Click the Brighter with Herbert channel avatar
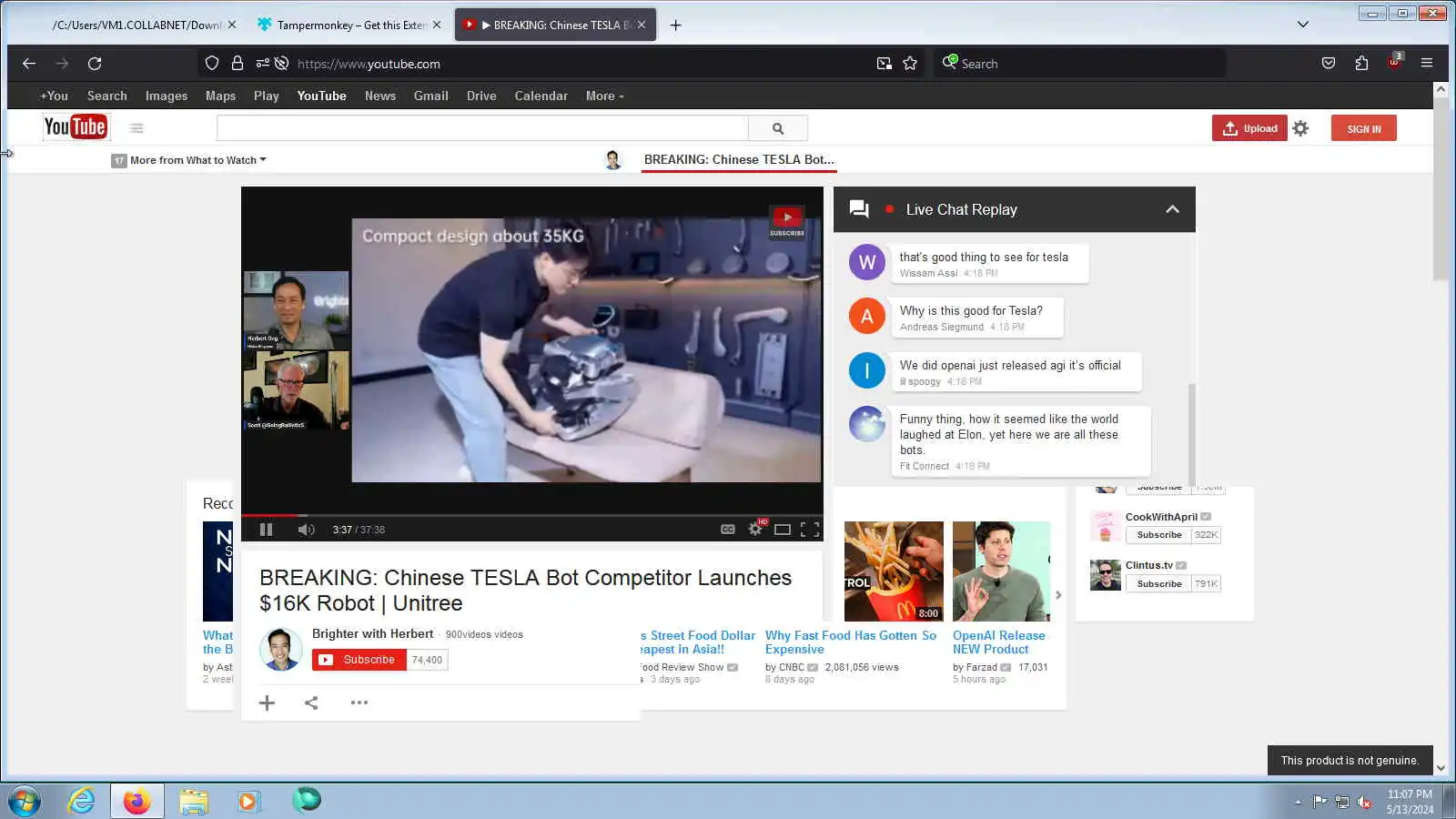Screen dimensions: 1456x819 [281, 650]
